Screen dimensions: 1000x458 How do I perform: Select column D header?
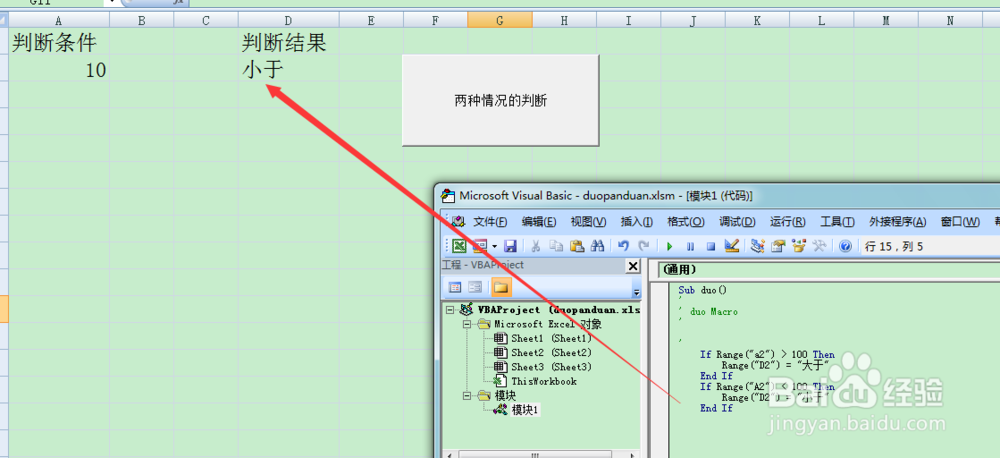(x=288, y=20)
